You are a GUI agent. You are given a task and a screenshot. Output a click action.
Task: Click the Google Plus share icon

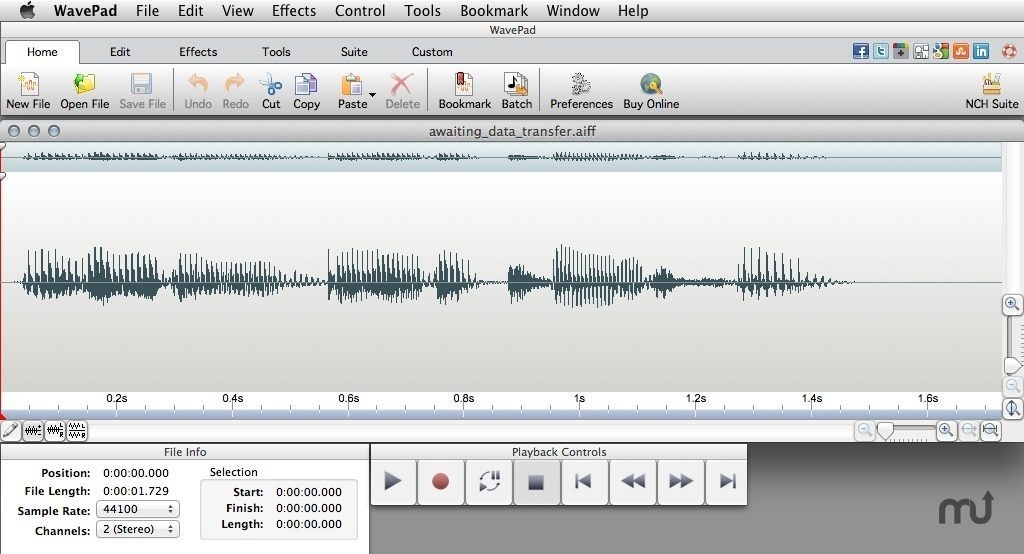pos(901,51)
